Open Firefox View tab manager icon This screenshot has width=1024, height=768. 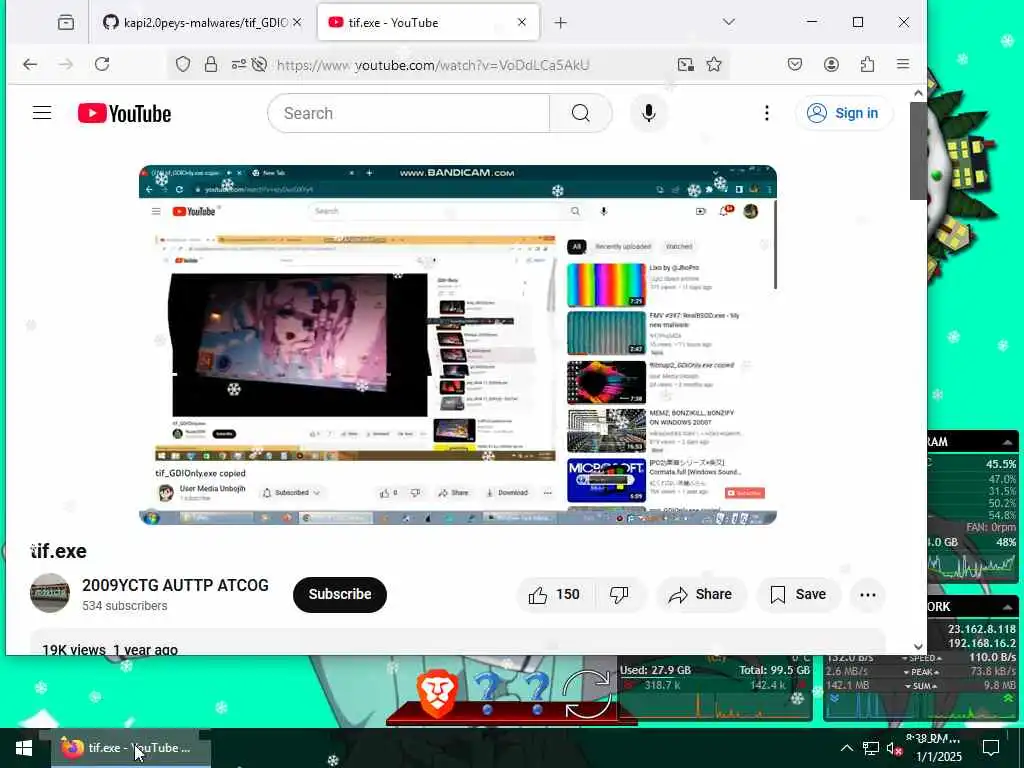coord(65,23)
